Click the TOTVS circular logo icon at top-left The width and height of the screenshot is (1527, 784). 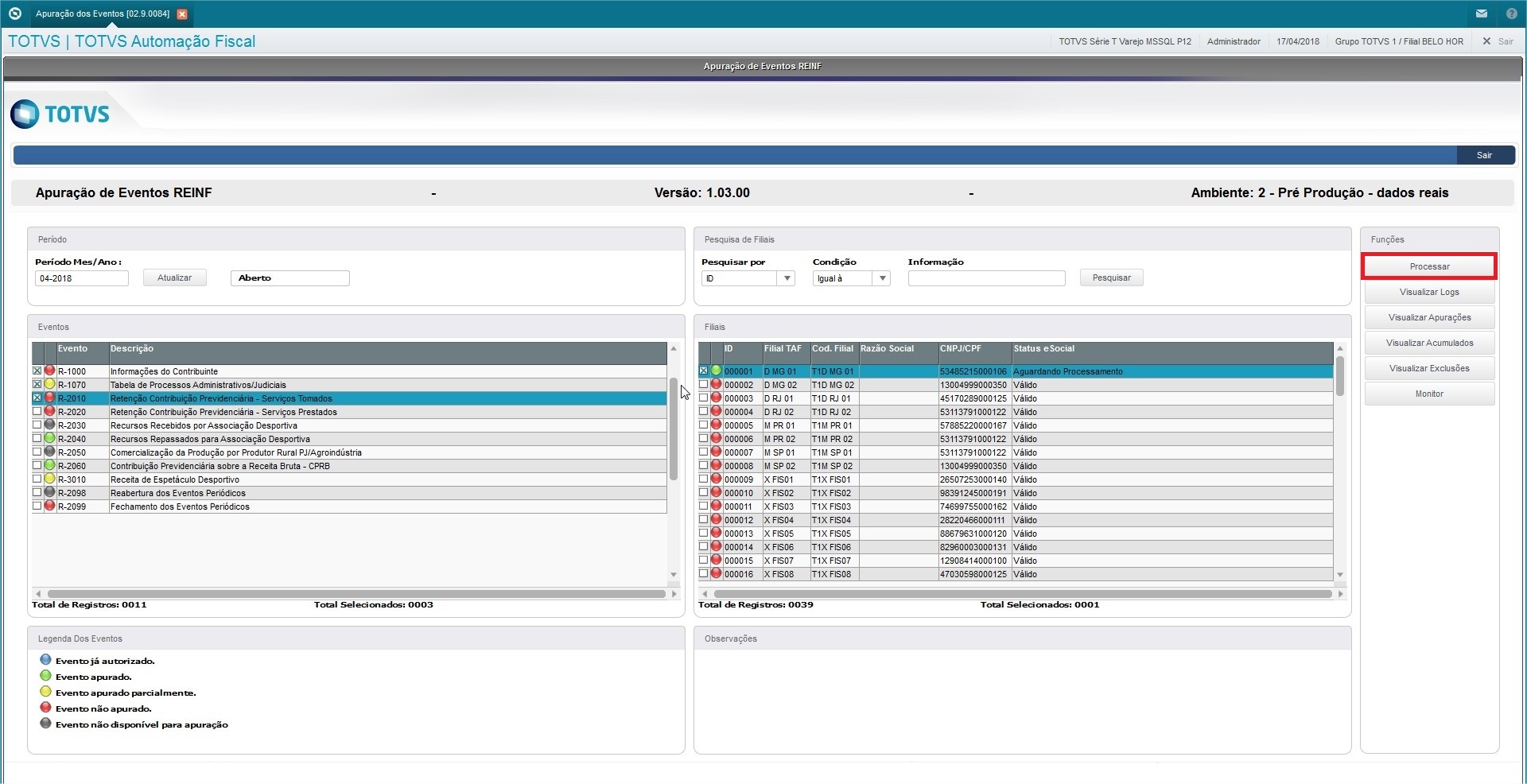(14, 14)
